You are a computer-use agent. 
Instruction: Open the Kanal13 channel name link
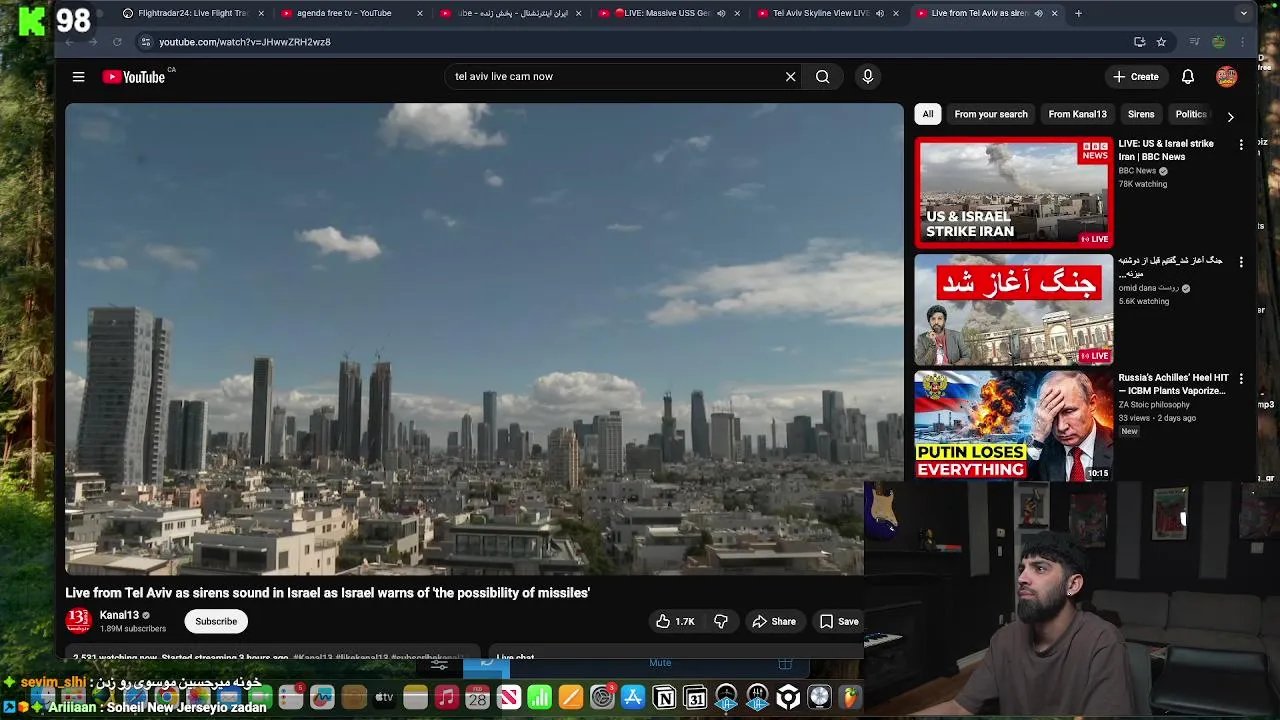point(119,615)
